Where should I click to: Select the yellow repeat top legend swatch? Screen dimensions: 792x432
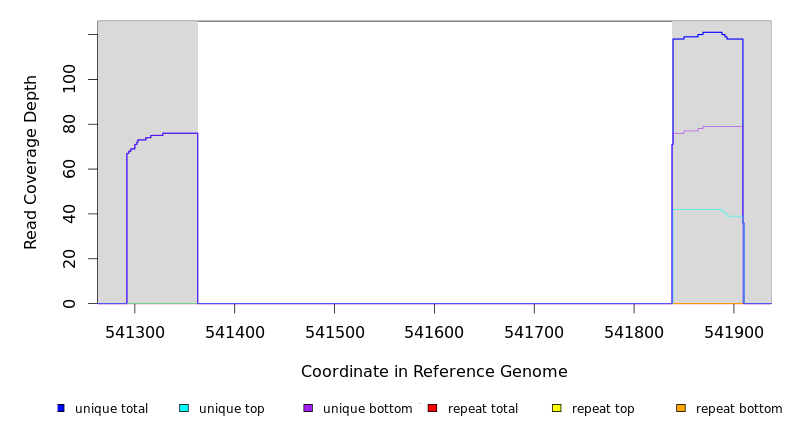556,408
